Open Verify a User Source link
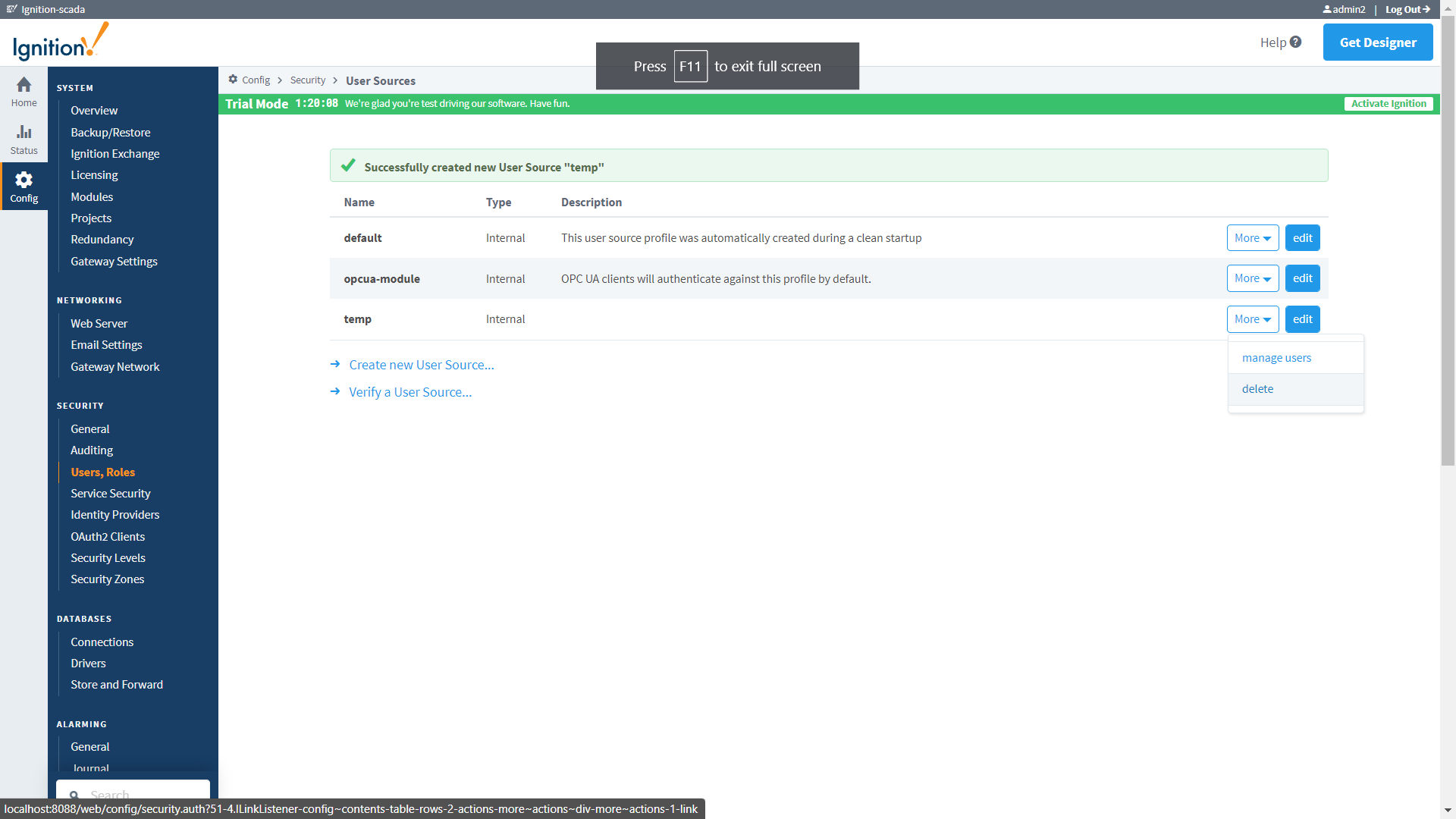This screenshot has width=1456, height=819. click(410, 392)
